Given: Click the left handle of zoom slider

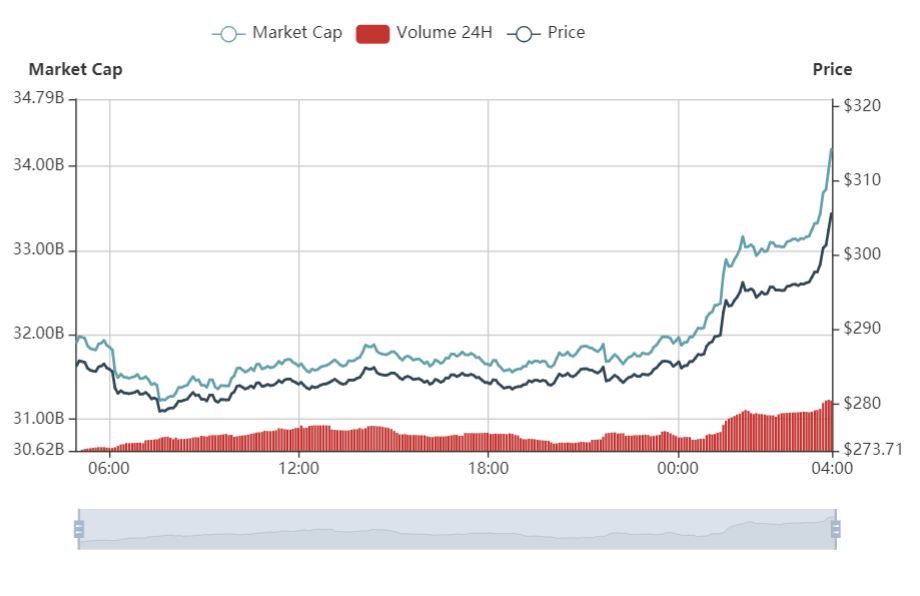Looking at the screenshot, I should (78, 529).
